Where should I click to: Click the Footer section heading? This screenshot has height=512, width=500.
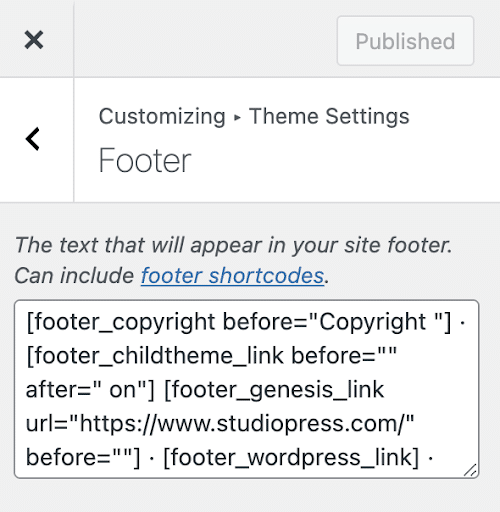[x=145, y=160]
